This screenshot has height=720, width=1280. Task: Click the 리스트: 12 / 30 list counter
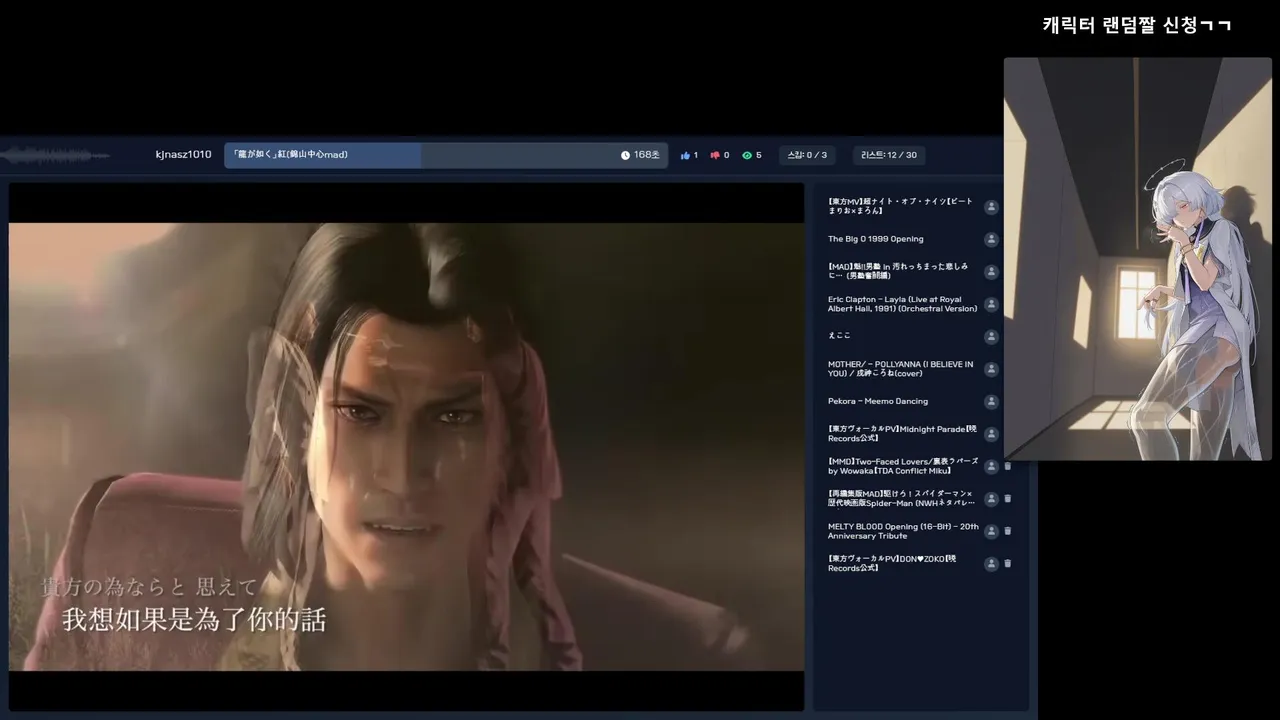[889, 155]
